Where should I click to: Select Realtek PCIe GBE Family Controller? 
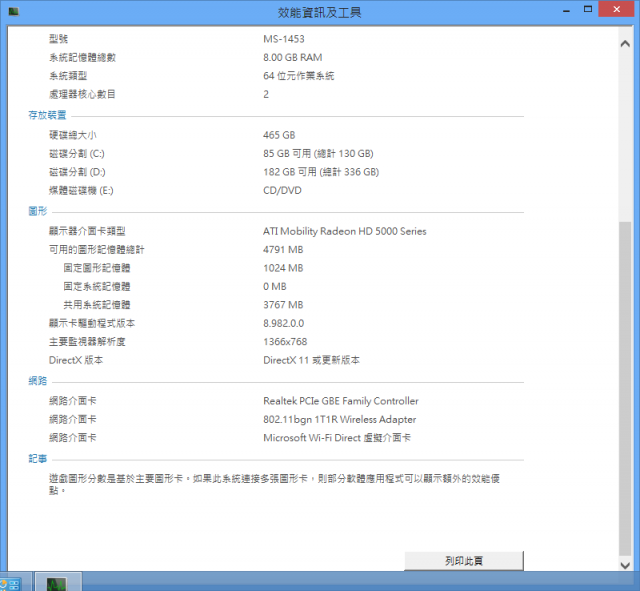click(x=341, y=401)
